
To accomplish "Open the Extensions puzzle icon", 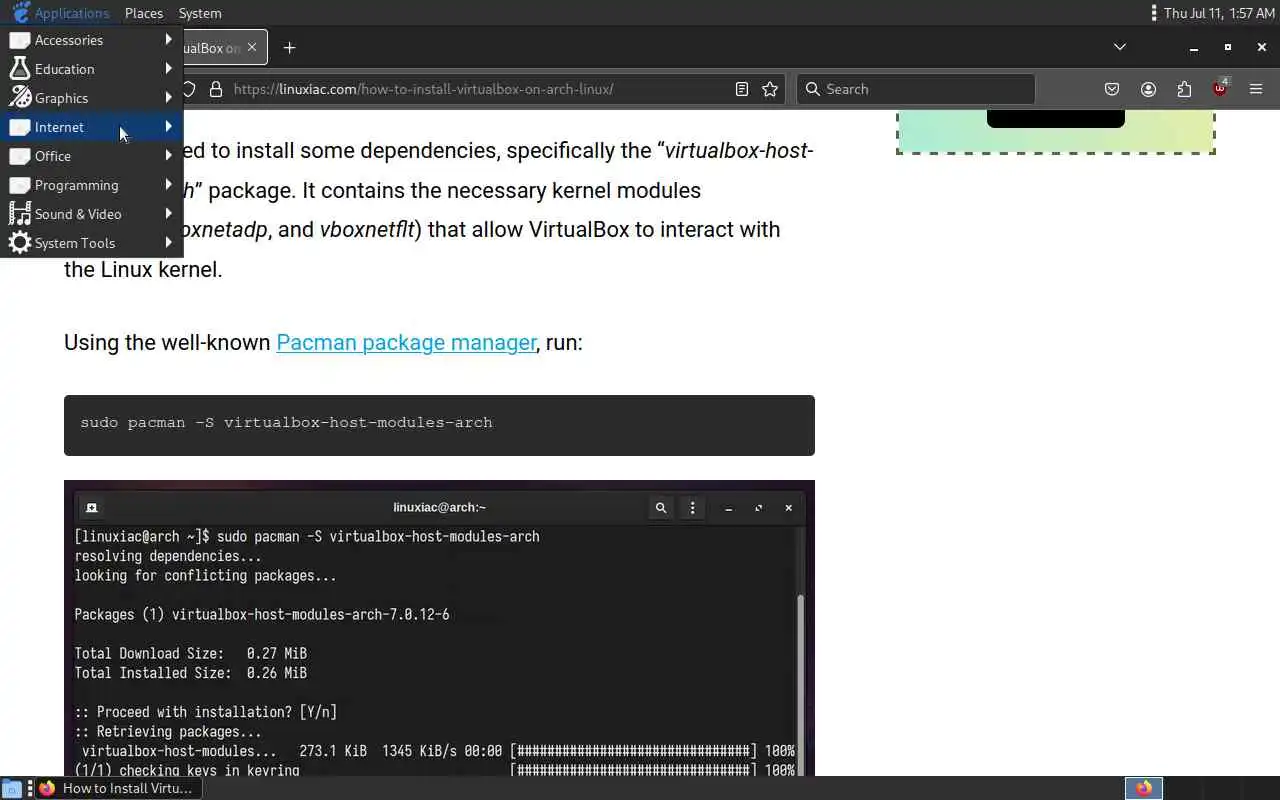I will pos(1184,89).
